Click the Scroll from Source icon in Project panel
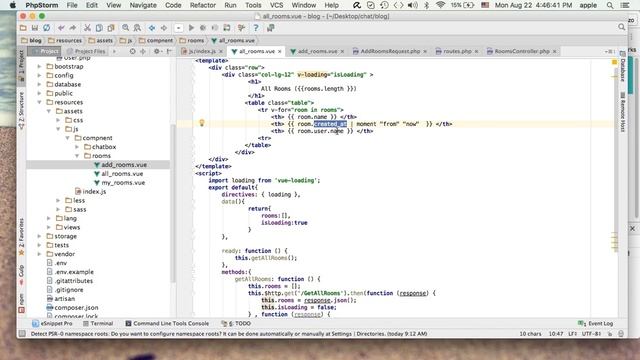Image resolution: width=640 pixels, height=360 pixels. pos(132,51)
